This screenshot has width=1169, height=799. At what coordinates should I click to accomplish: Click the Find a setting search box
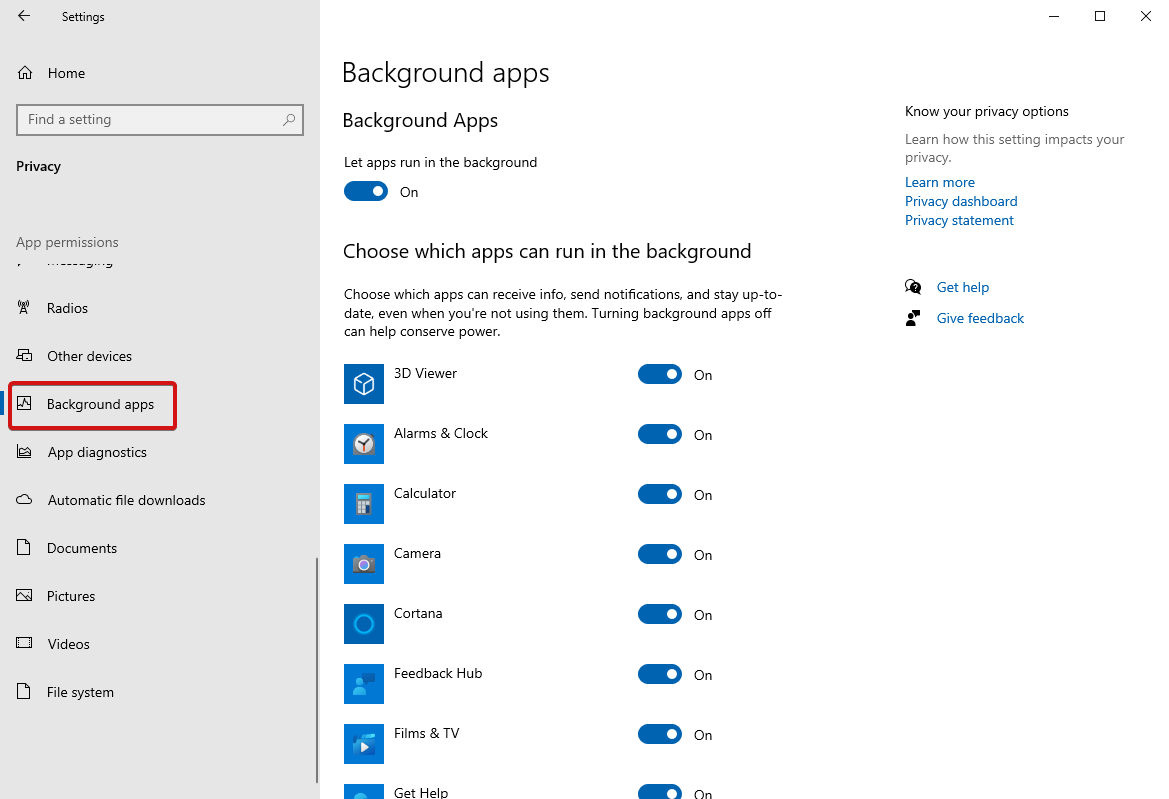point(150,120)
